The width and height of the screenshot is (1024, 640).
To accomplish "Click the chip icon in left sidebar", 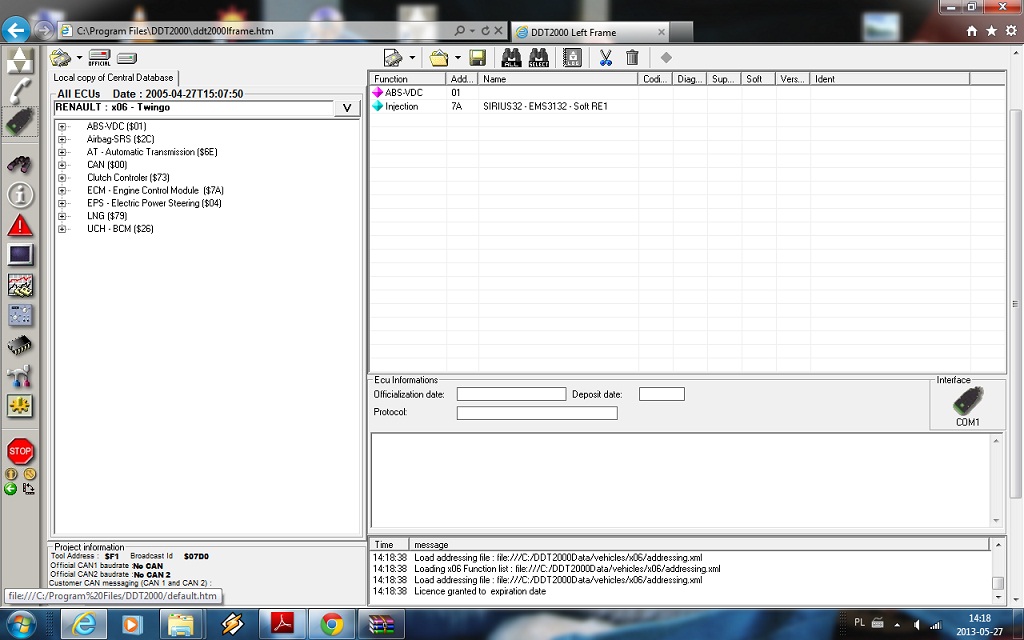I will pyautogui.click(x=20, y=346).
